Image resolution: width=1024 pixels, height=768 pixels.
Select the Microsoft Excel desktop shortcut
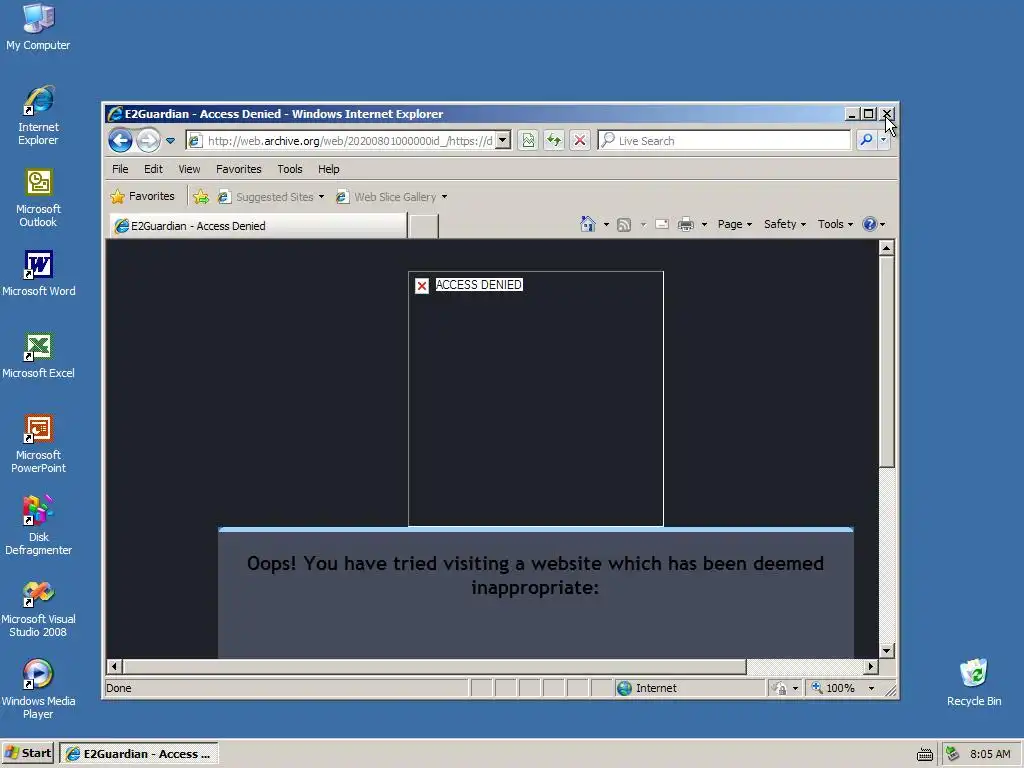(x=38, y=355)
